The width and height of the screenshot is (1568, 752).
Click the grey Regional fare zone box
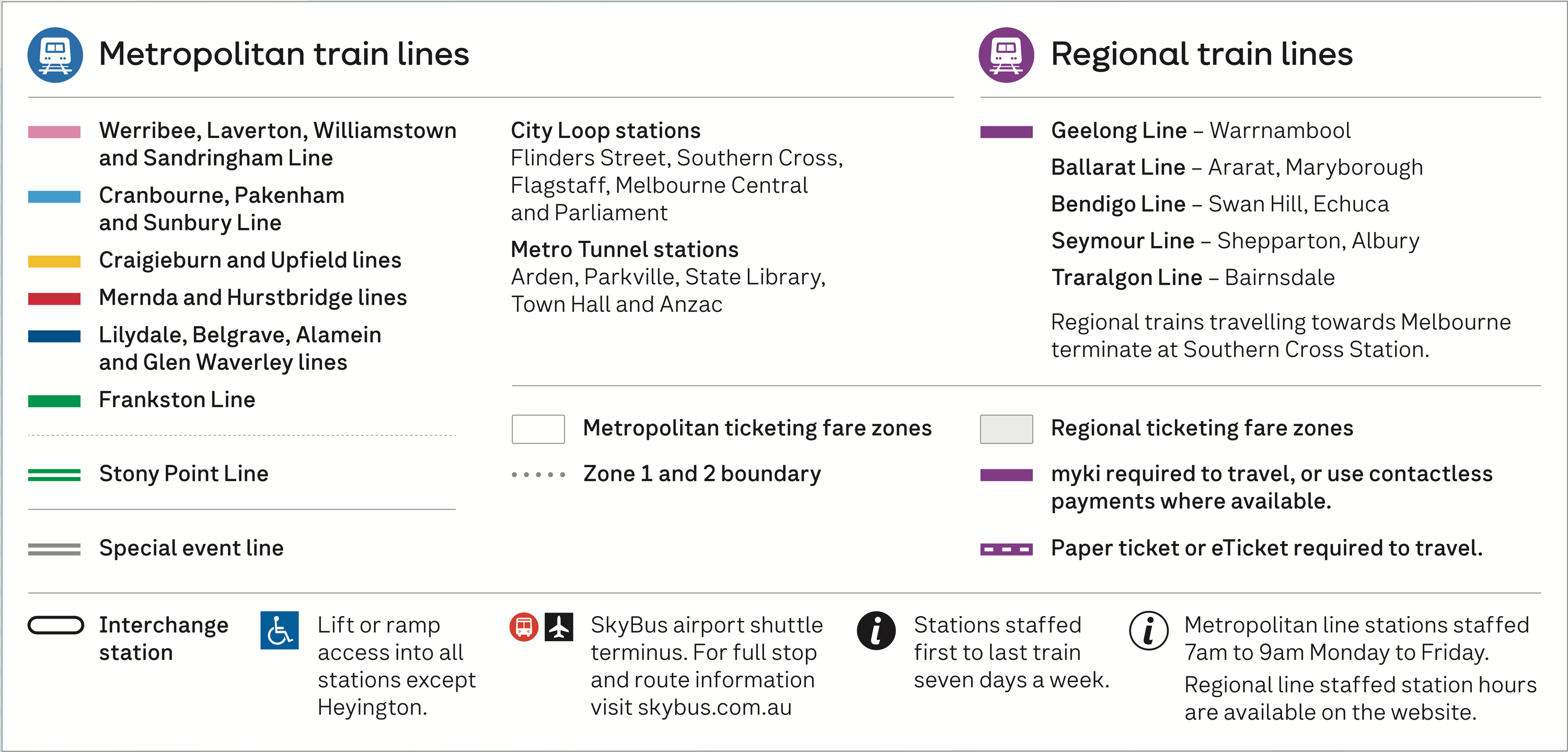[x=1006, y=429]
